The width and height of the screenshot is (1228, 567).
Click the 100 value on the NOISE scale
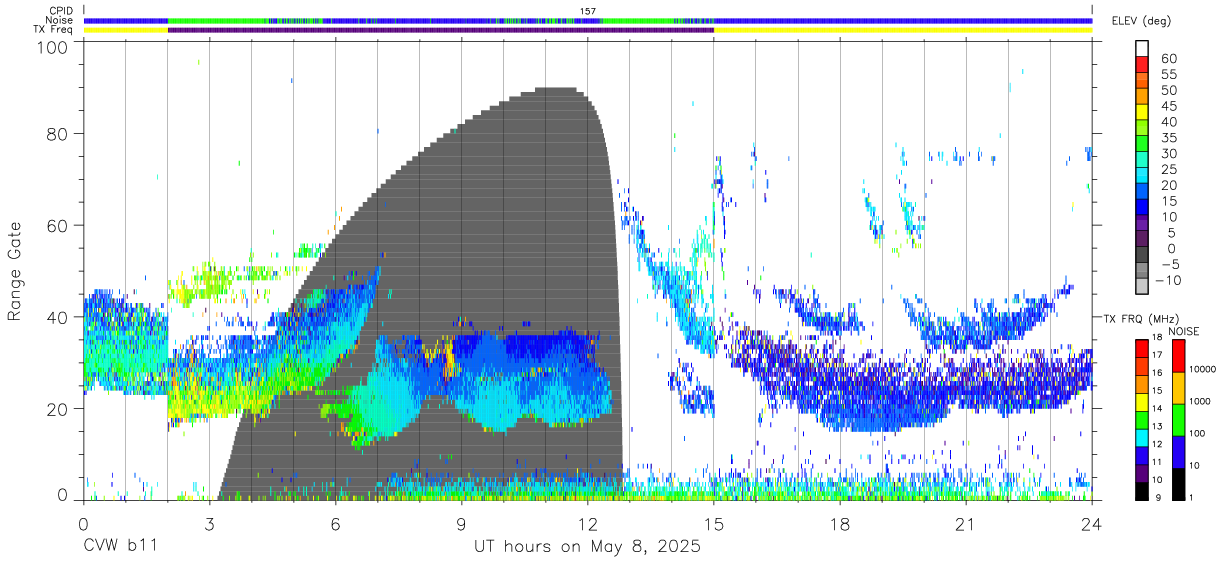point(1199,433)
